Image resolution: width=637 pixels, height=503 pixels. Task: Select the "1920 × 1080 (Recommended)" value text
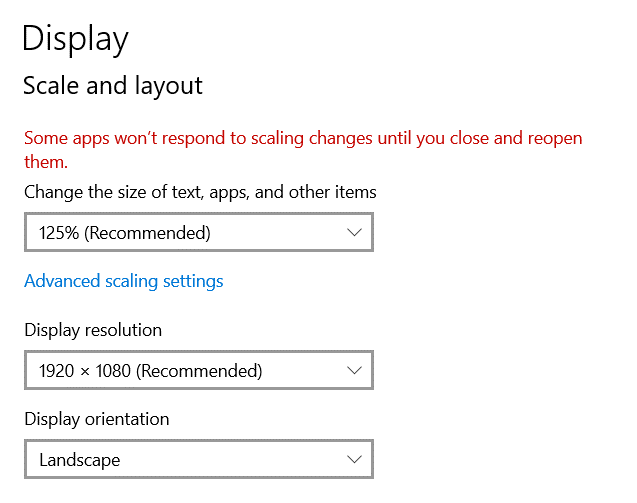point(150,371)
